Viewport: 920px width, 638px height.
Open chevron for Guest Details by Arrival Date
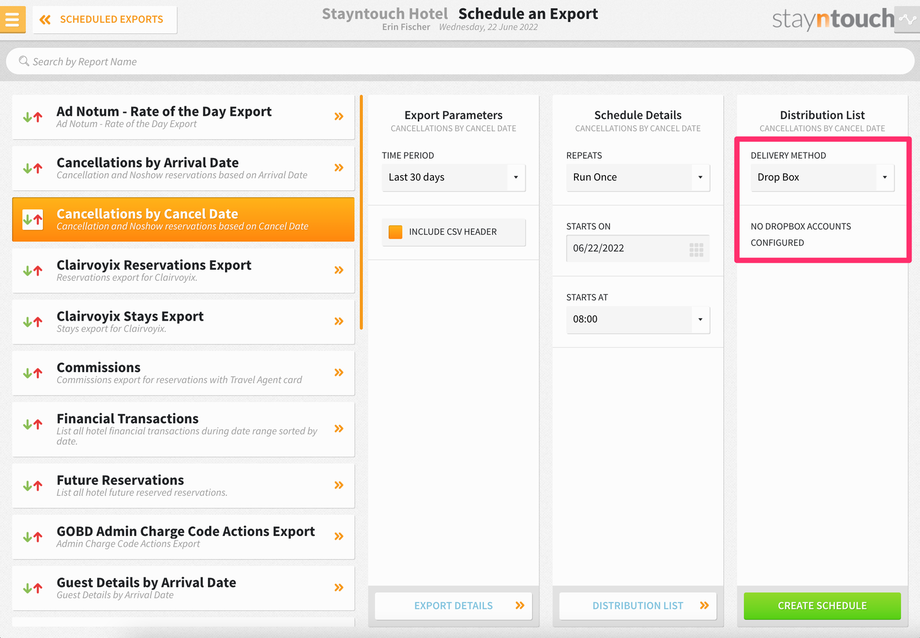(x=339, y=587)
